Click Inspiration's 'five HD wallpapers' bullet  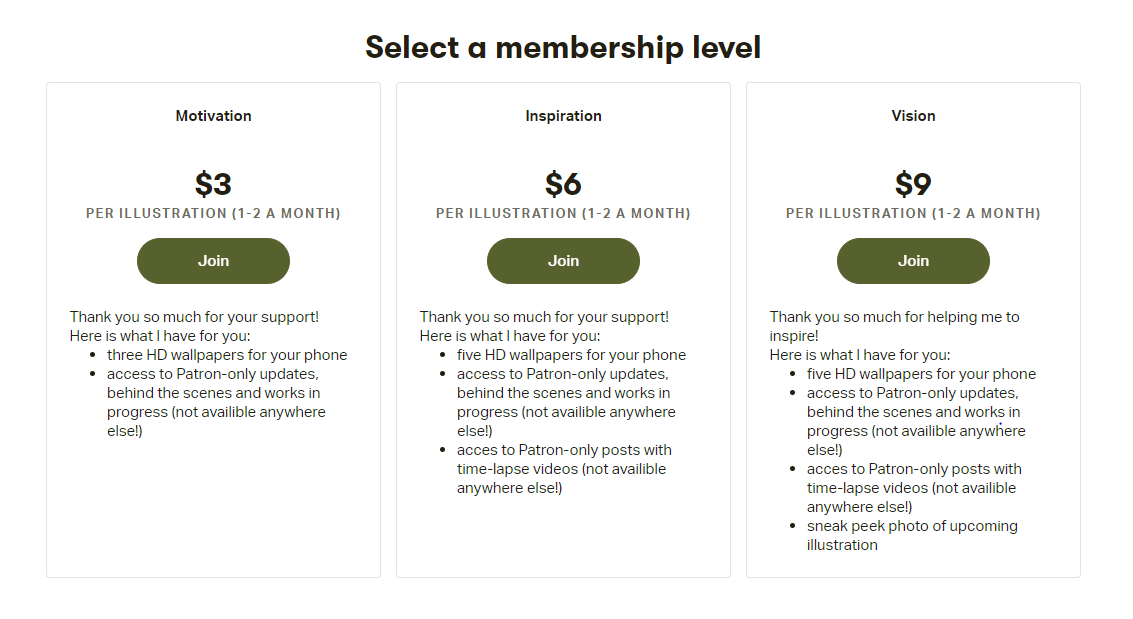[x=571, y=355]
